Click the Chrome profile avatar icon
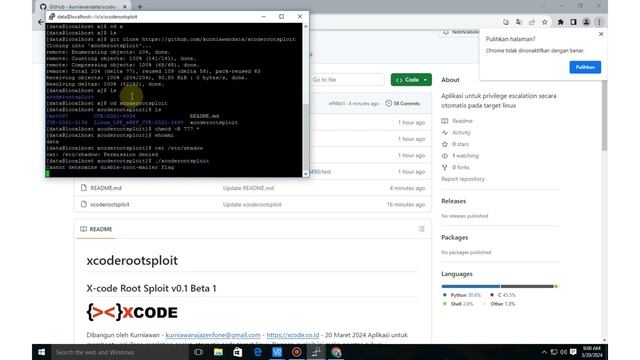Viewport: 640px width, 360px height. pos(586,22)
